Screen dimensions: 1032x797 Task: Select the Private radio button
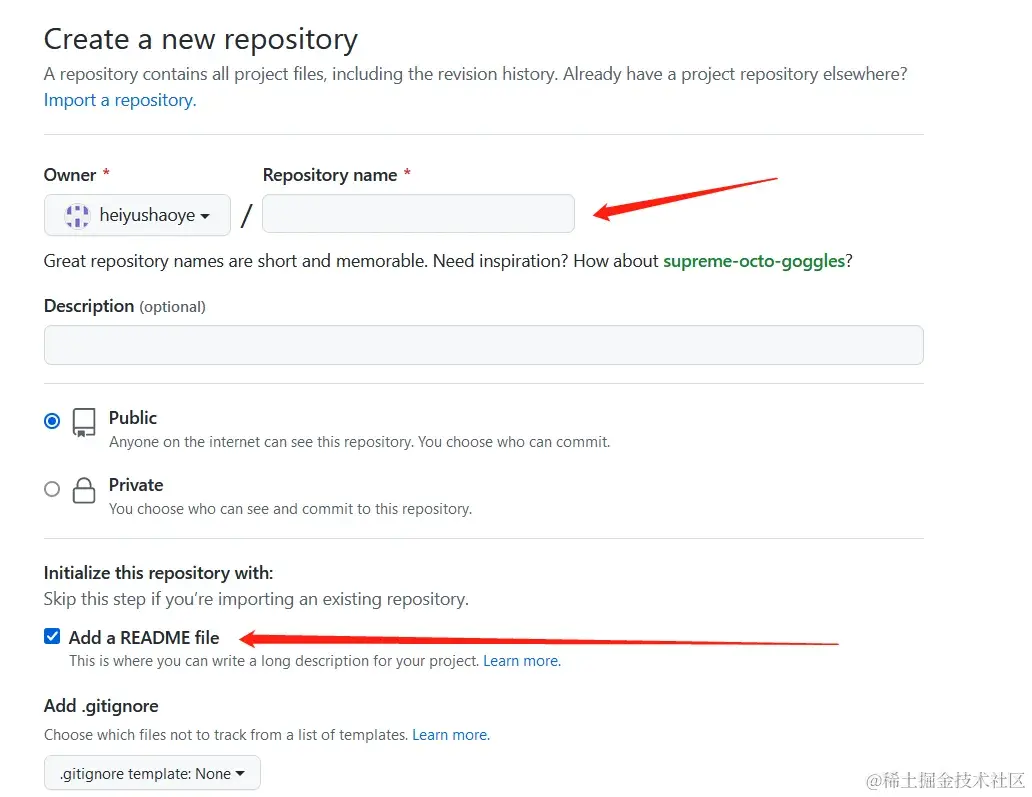52,489
